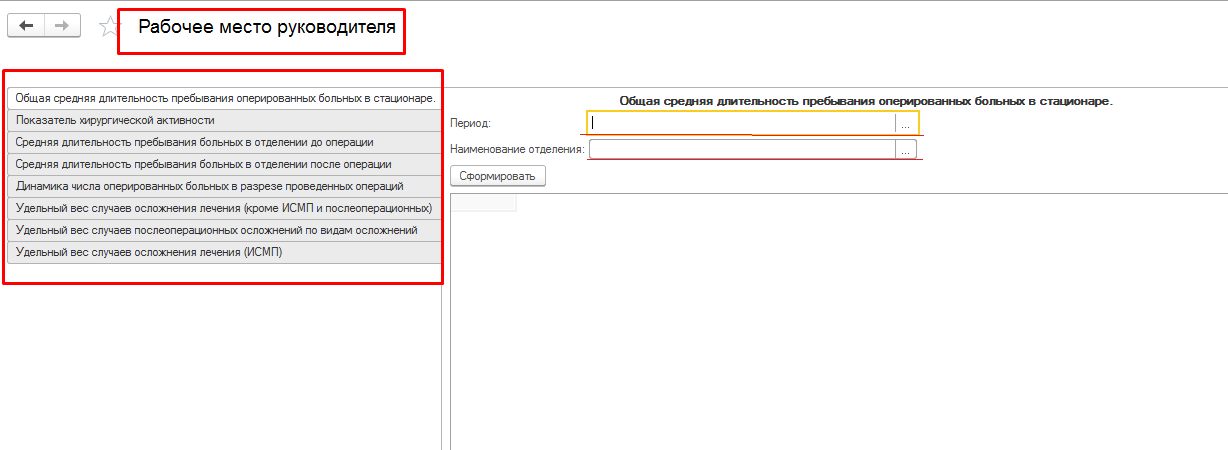Click the Наименование отделения input field
The width and height of the screenshot is (1228, 450).
(740, 150)
